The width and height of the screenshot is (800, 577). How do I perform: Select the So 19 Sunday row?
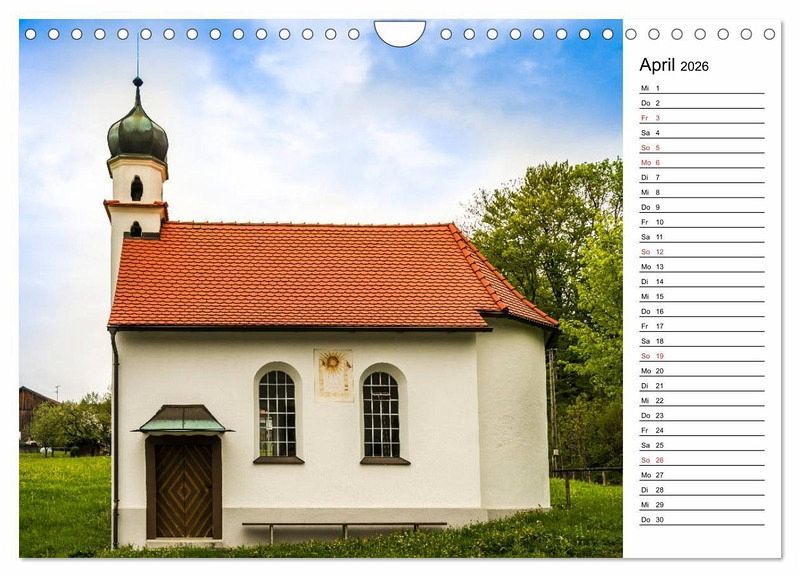pos(701,356)
